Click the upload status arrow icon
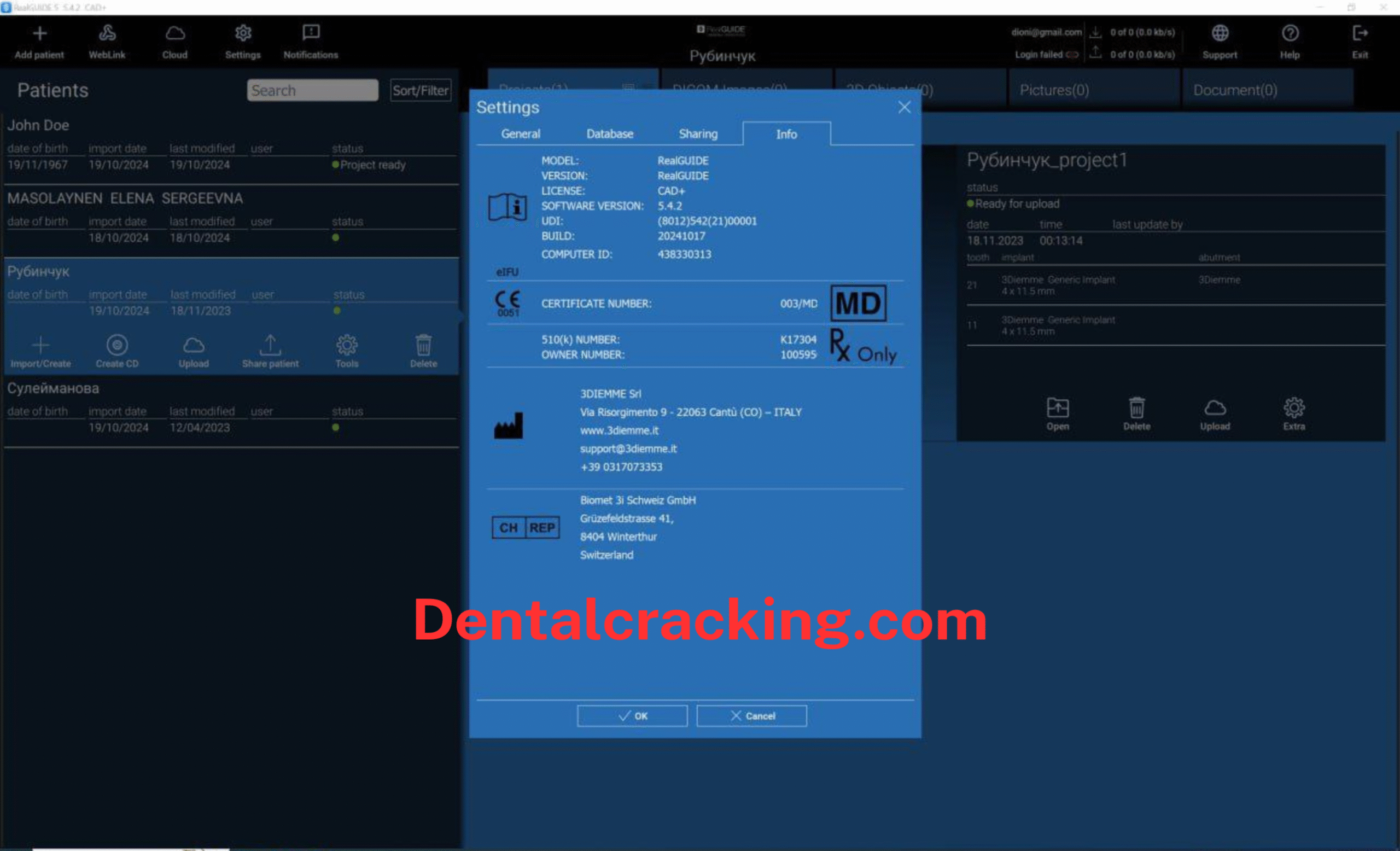Screen dimensions: 1400x851 pos(1095,53)
